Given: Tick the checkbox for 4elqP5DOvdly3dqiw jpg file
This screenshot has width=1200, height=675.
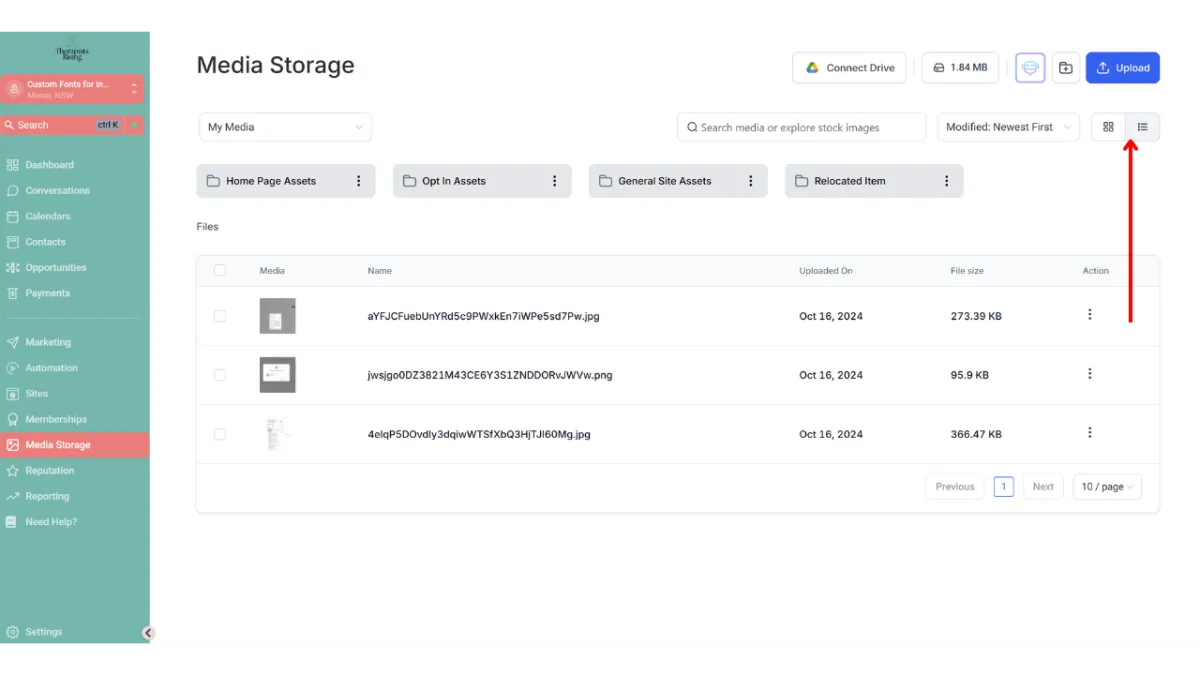Looking at the screenshot, I should click(x=220, y=434).
